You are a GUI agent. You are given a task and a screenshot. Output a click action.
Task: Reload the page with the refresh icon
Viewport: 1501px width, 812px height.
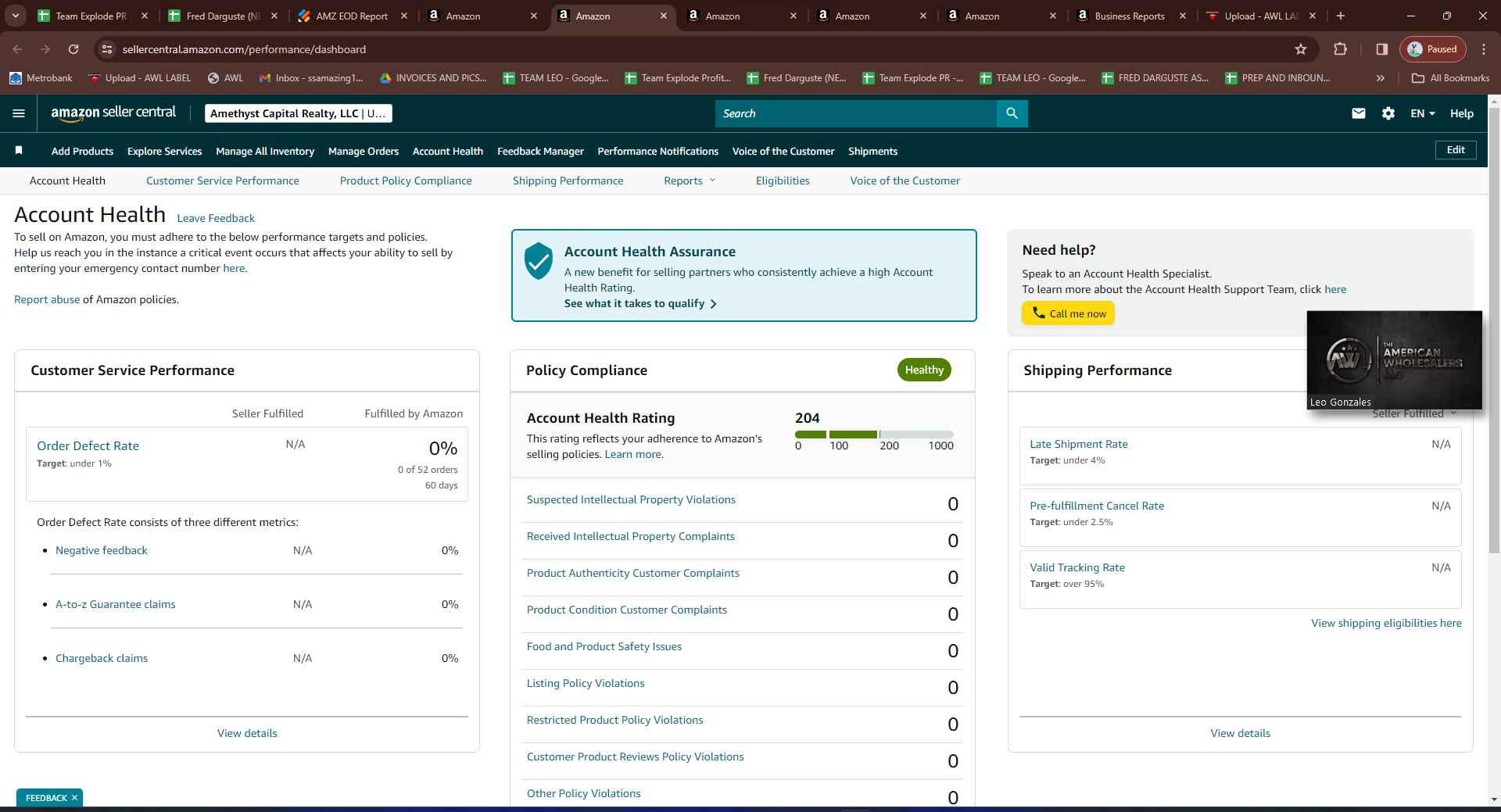pos(73,49)
